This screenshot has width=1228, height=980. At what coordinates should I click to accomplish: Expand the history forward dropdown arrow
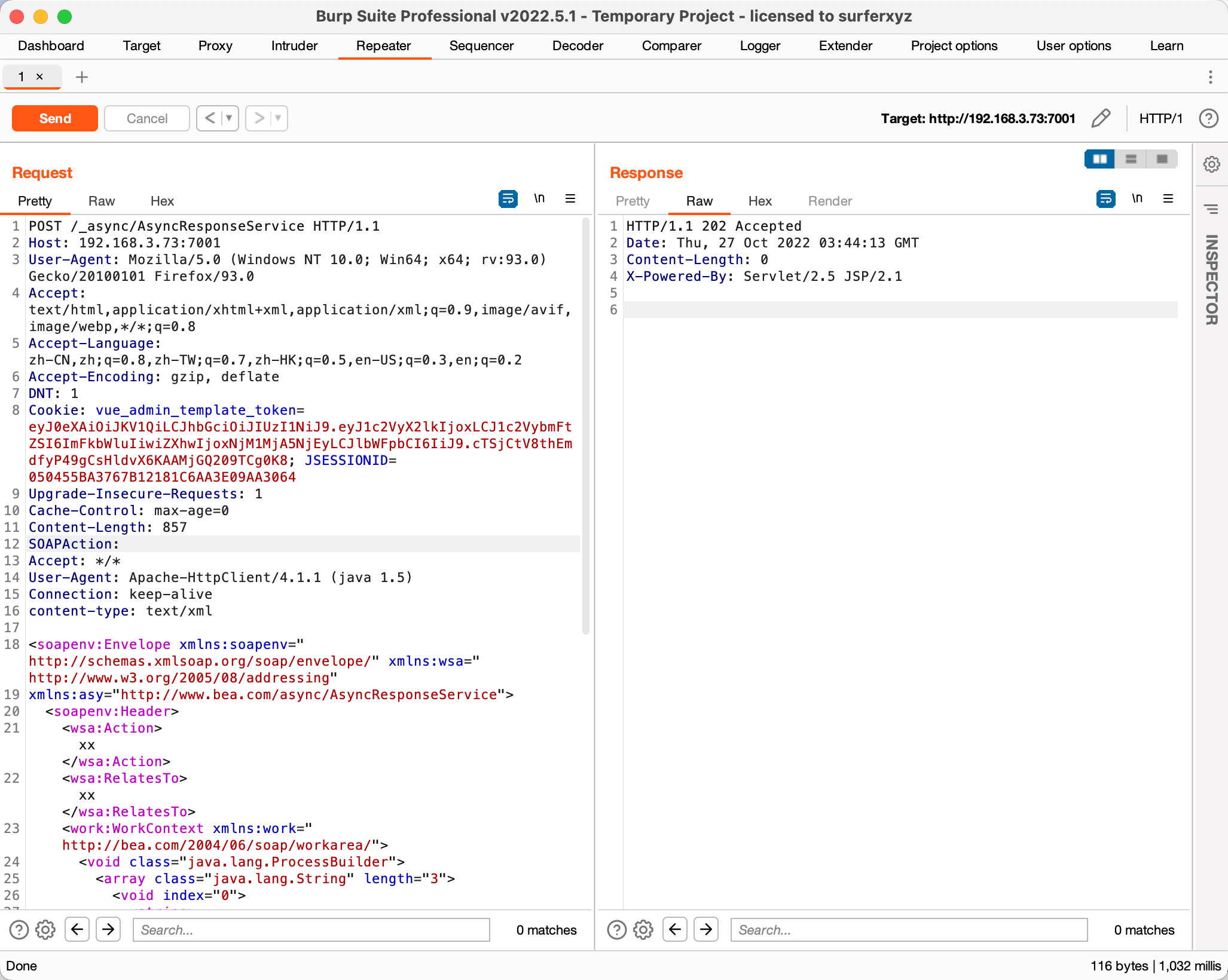pos(278,118)
